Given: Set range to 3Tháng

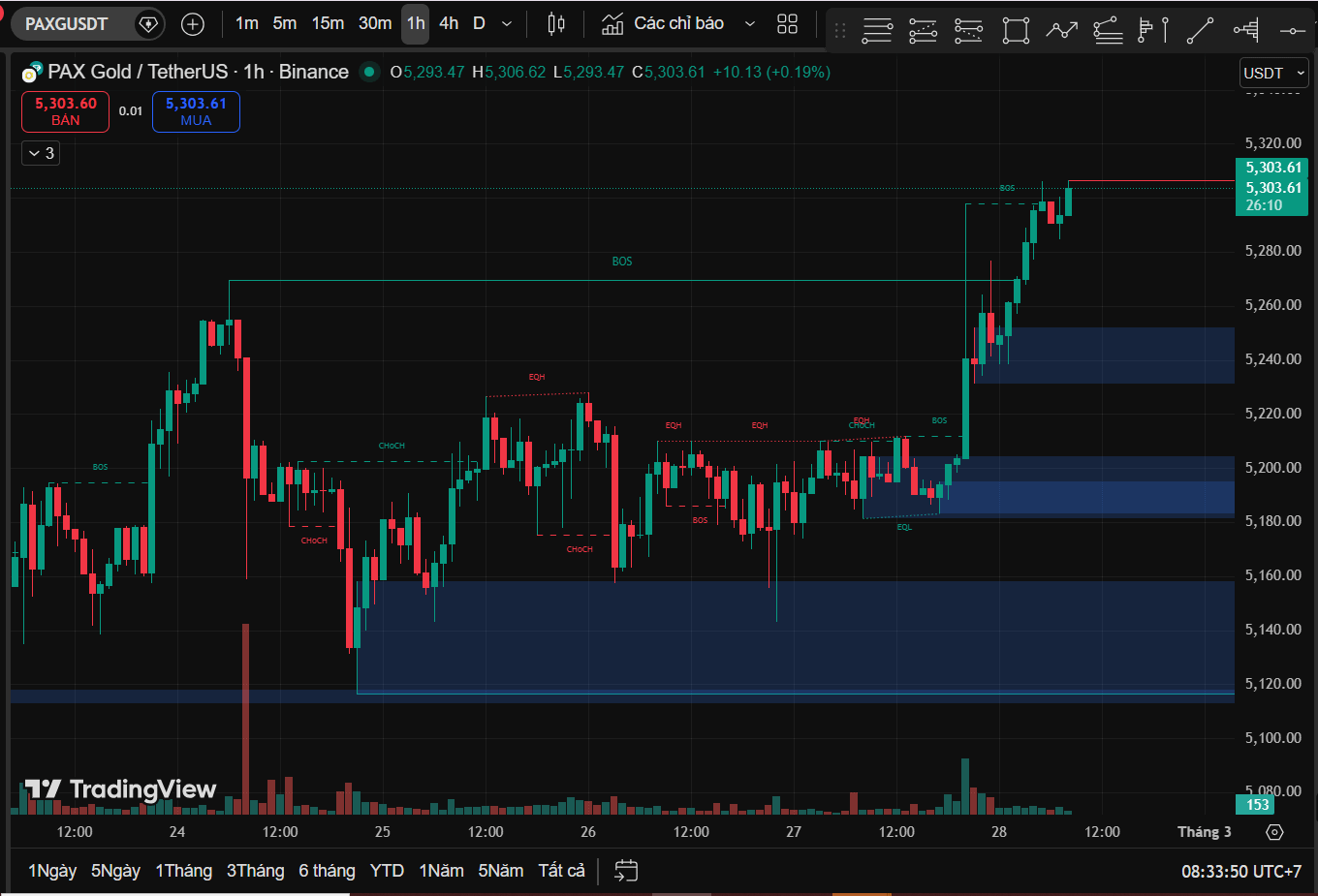Looking at the screenshot, I should pos(256,871).
